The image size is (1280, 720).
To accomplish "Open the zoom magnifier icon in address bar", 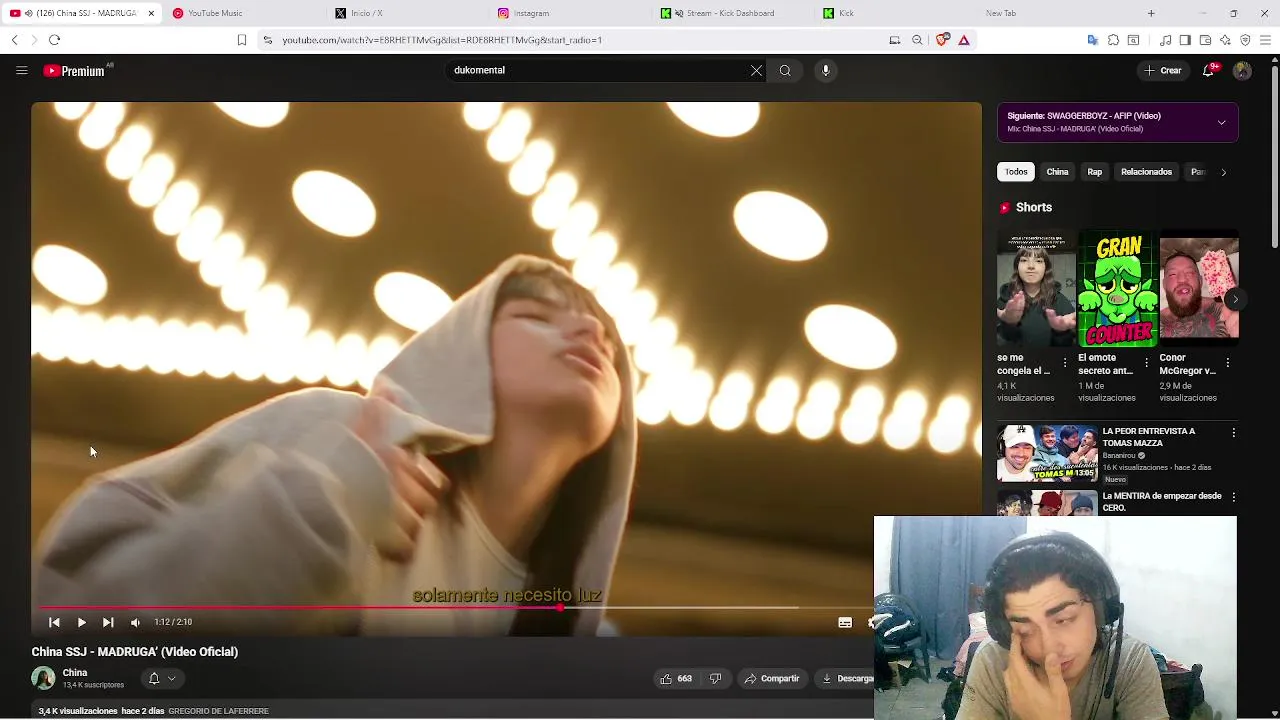I will (917, 40).
